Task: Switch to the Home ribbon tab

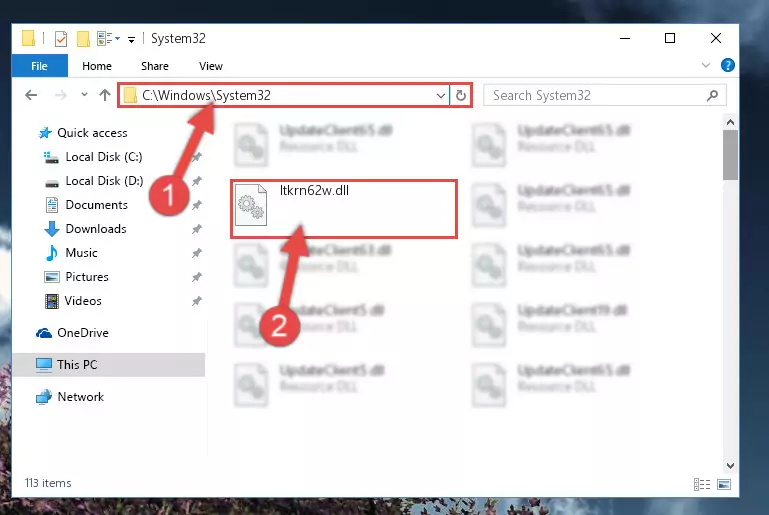Action: pos(97,66)
